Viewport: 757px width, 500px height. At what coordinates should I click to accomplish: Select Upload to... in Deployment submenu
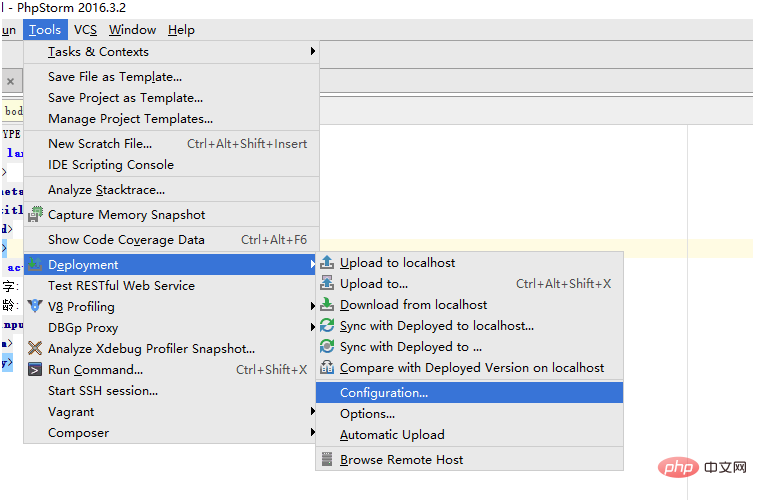pyautogui.click(x=469, y=284)
